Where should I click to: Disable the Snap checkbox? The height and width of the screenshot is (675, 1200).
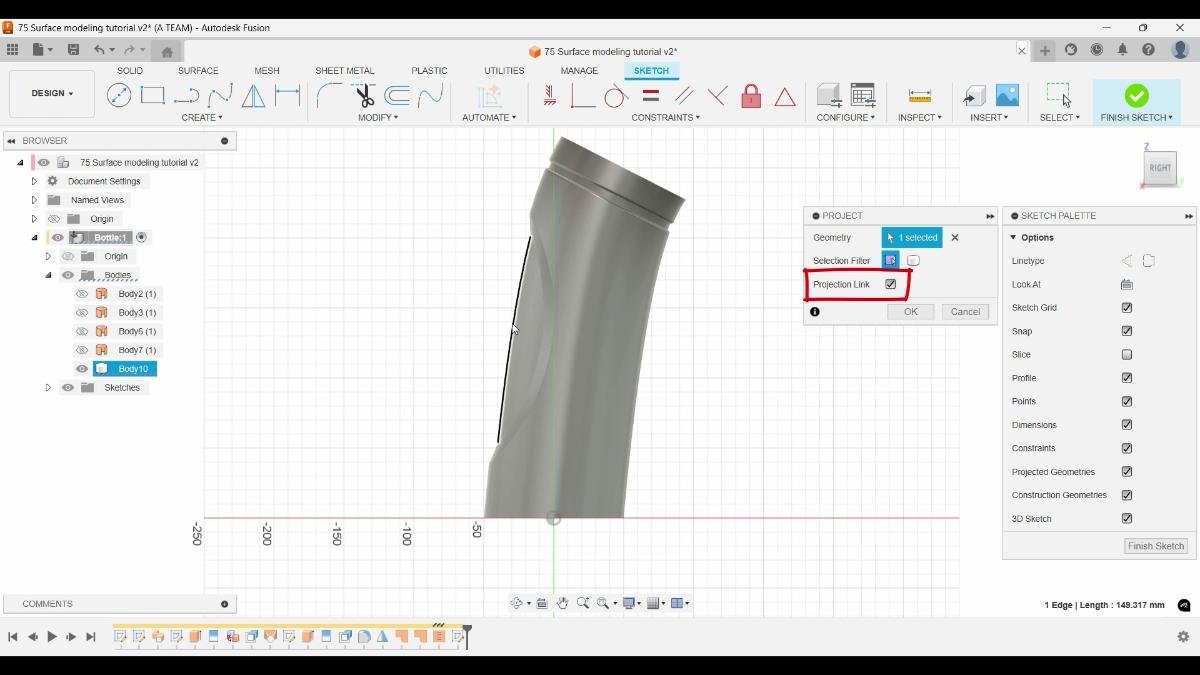tap(1127, 331)
